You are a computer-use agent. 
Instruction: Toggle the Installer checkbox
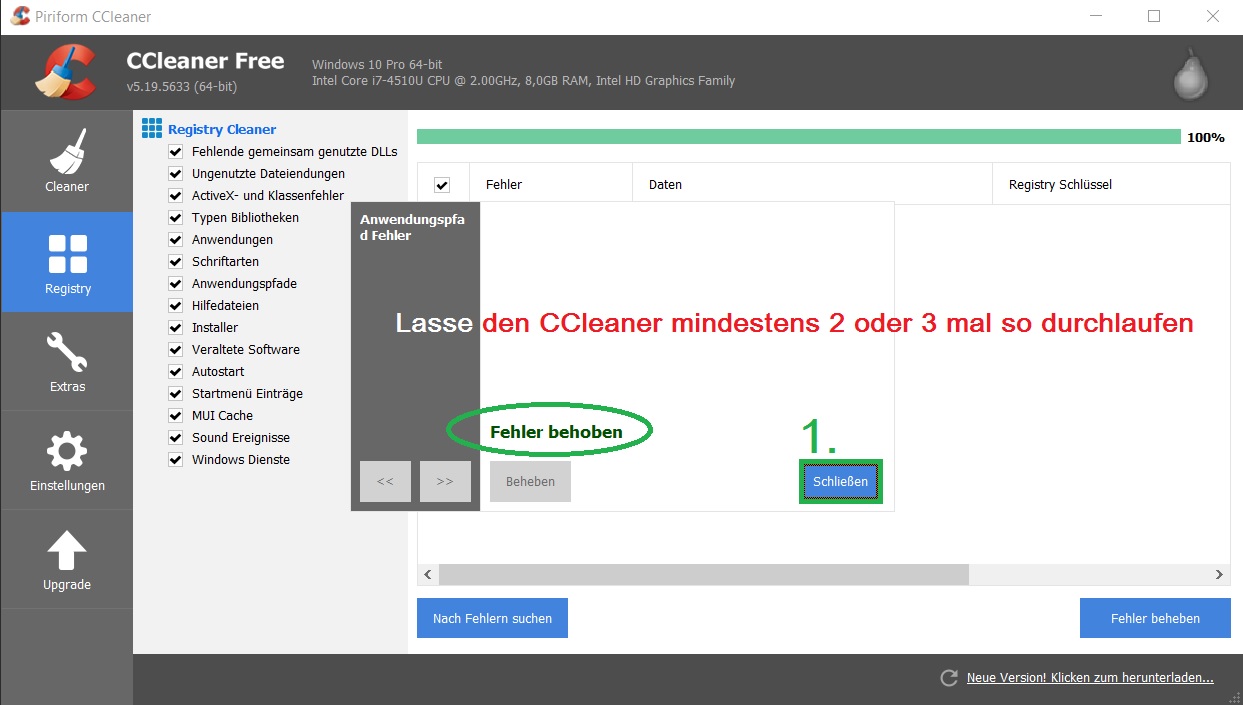pos(176,328)
